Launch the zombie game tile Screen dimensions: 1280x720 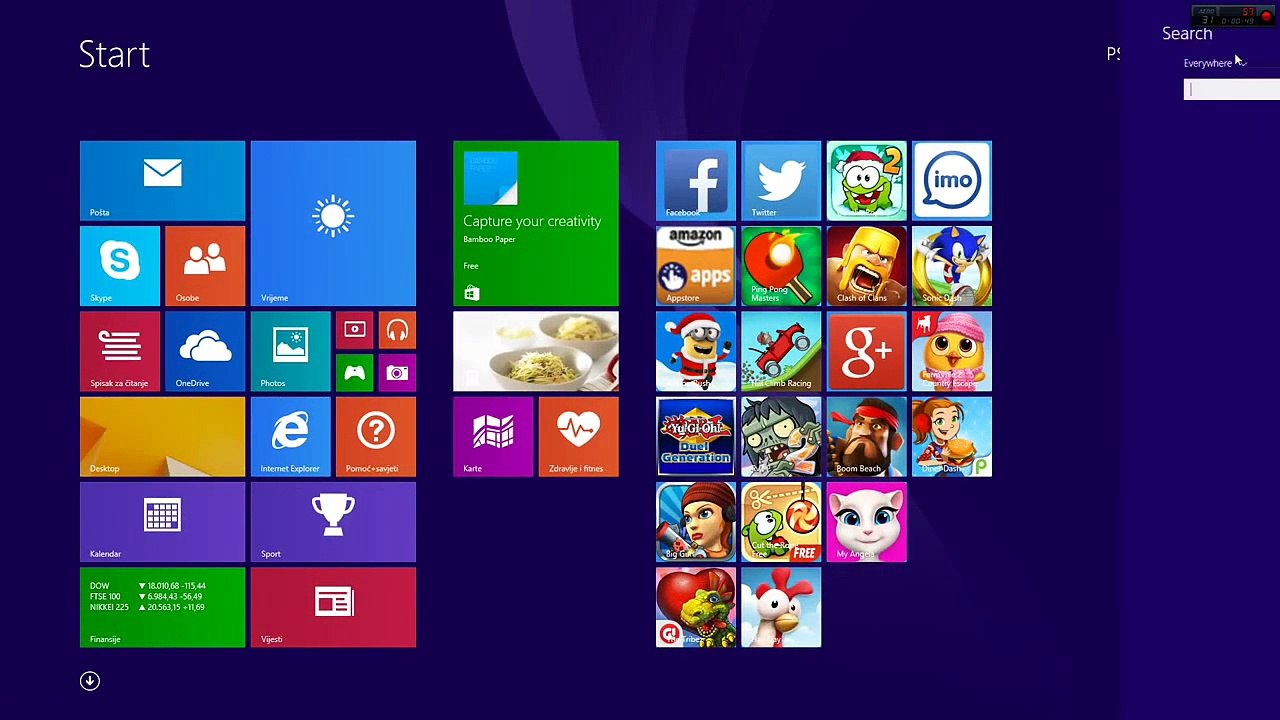pyautogui.click(x=781, y=437)
